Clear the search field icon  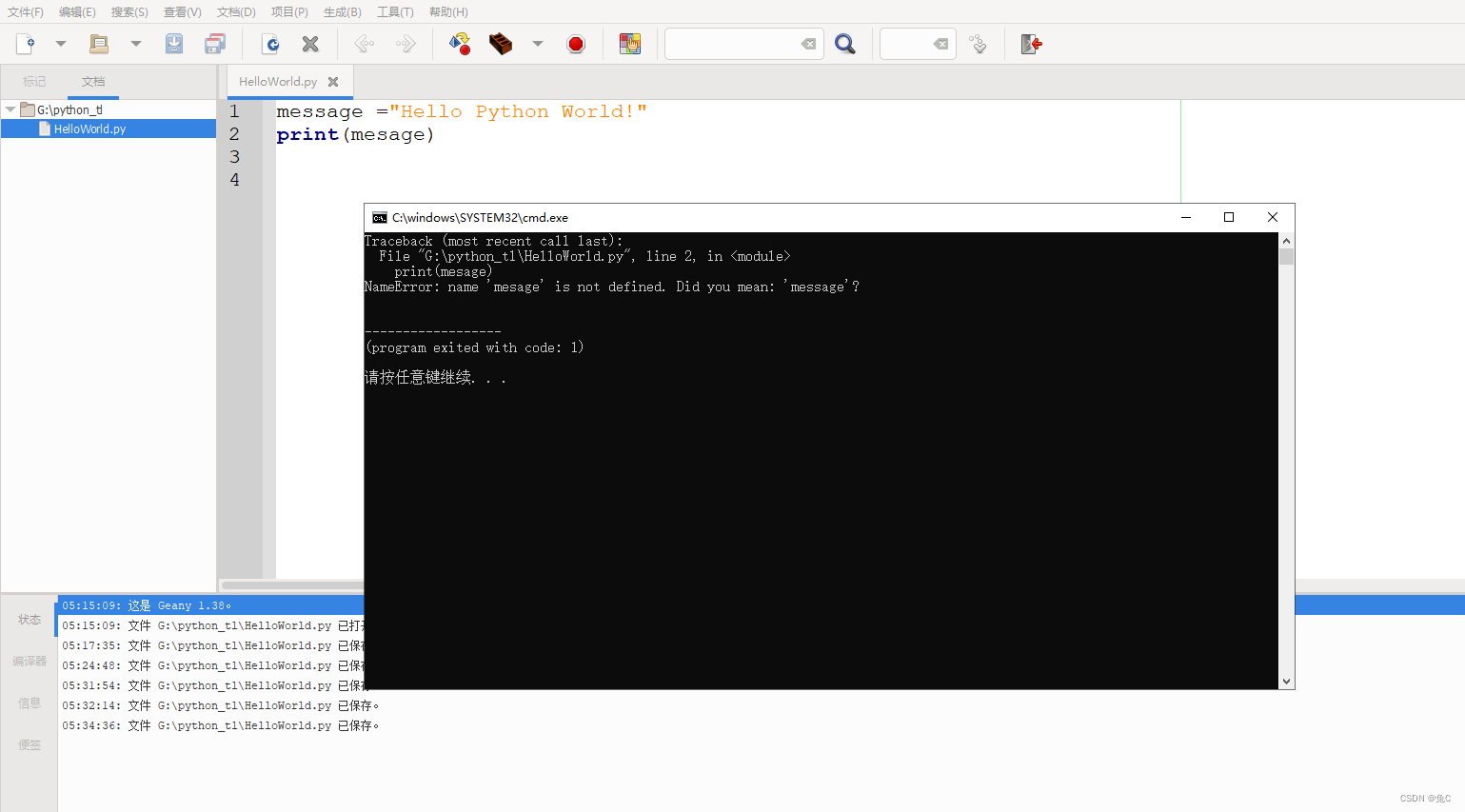pyautogui.click(x=808, y=44)
